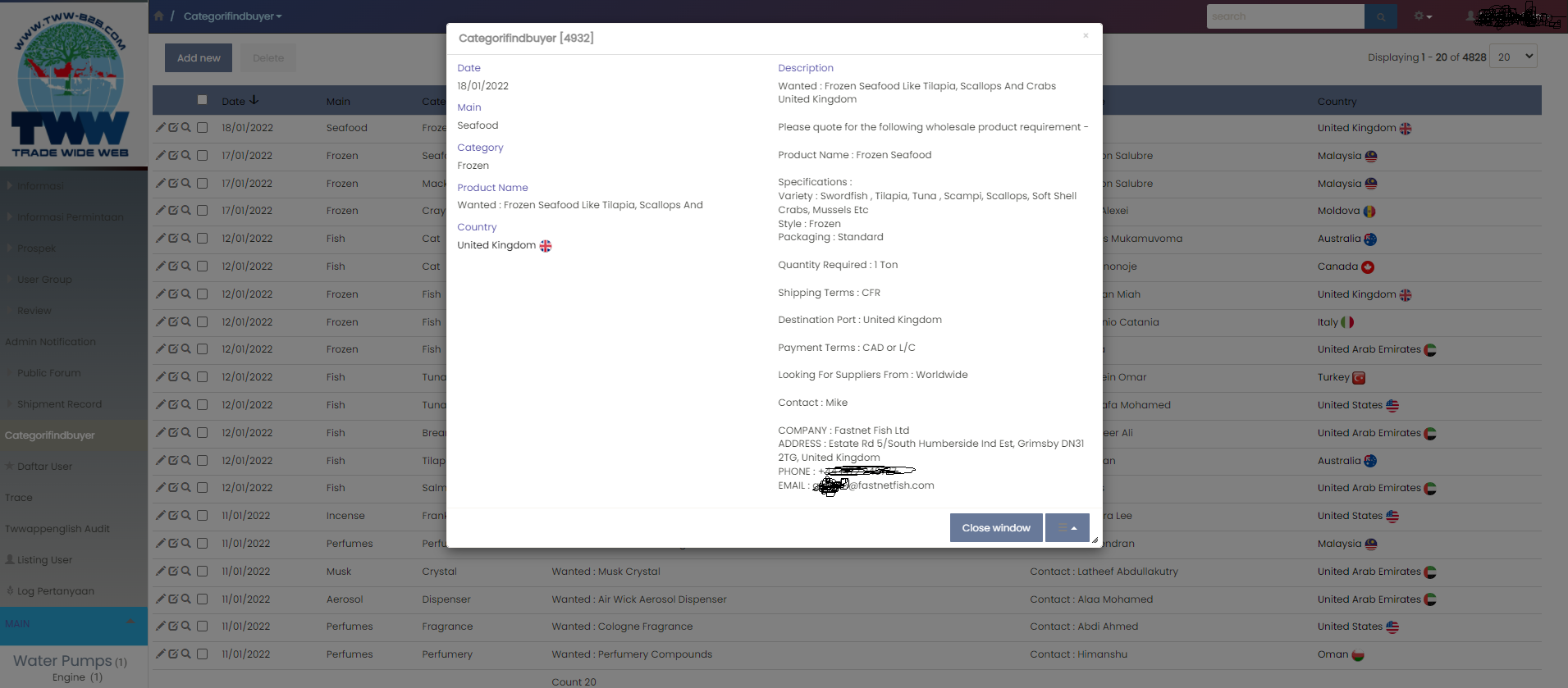1568x688 pixels.
Task: Tick the checkbox on the Musk Crystal row
Action: (203, 572)
